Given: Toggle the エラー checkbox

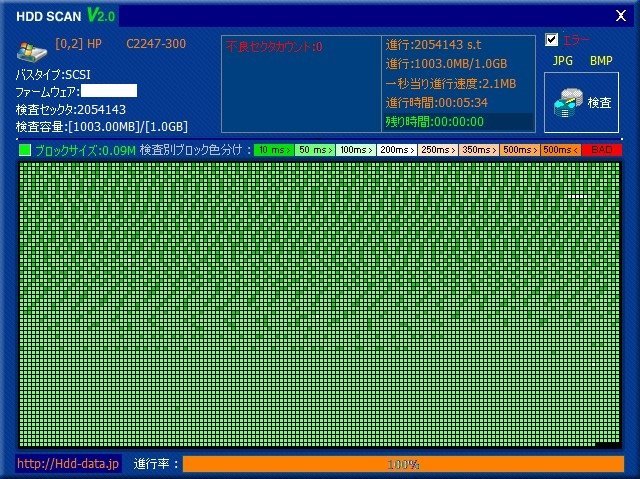Looking at the screenshot, I should (551, 40).
